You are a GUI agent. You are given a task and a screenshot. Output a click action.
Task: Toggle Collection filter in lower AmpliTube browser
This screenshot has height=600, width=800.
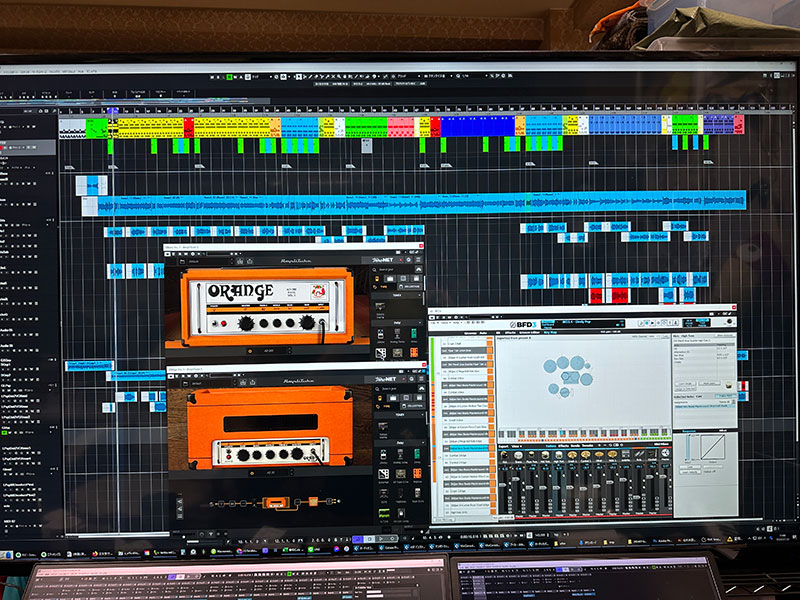412,406
